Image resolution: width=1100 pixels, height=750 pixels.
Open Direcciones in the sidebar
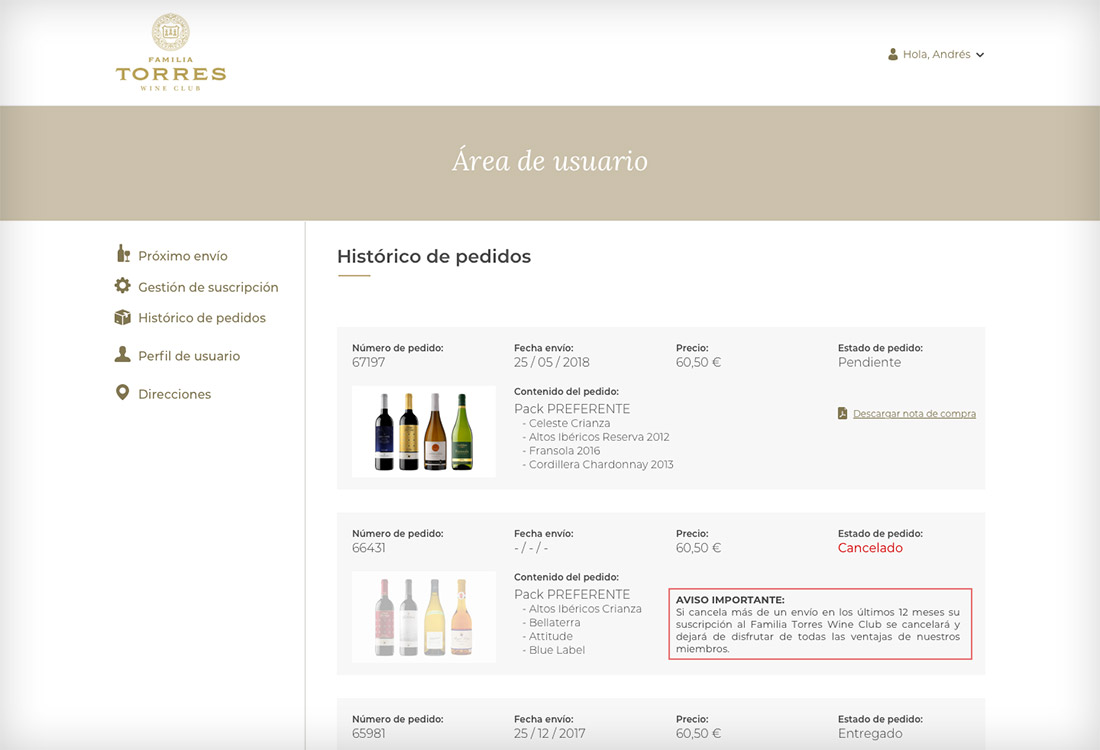[175, 394]
